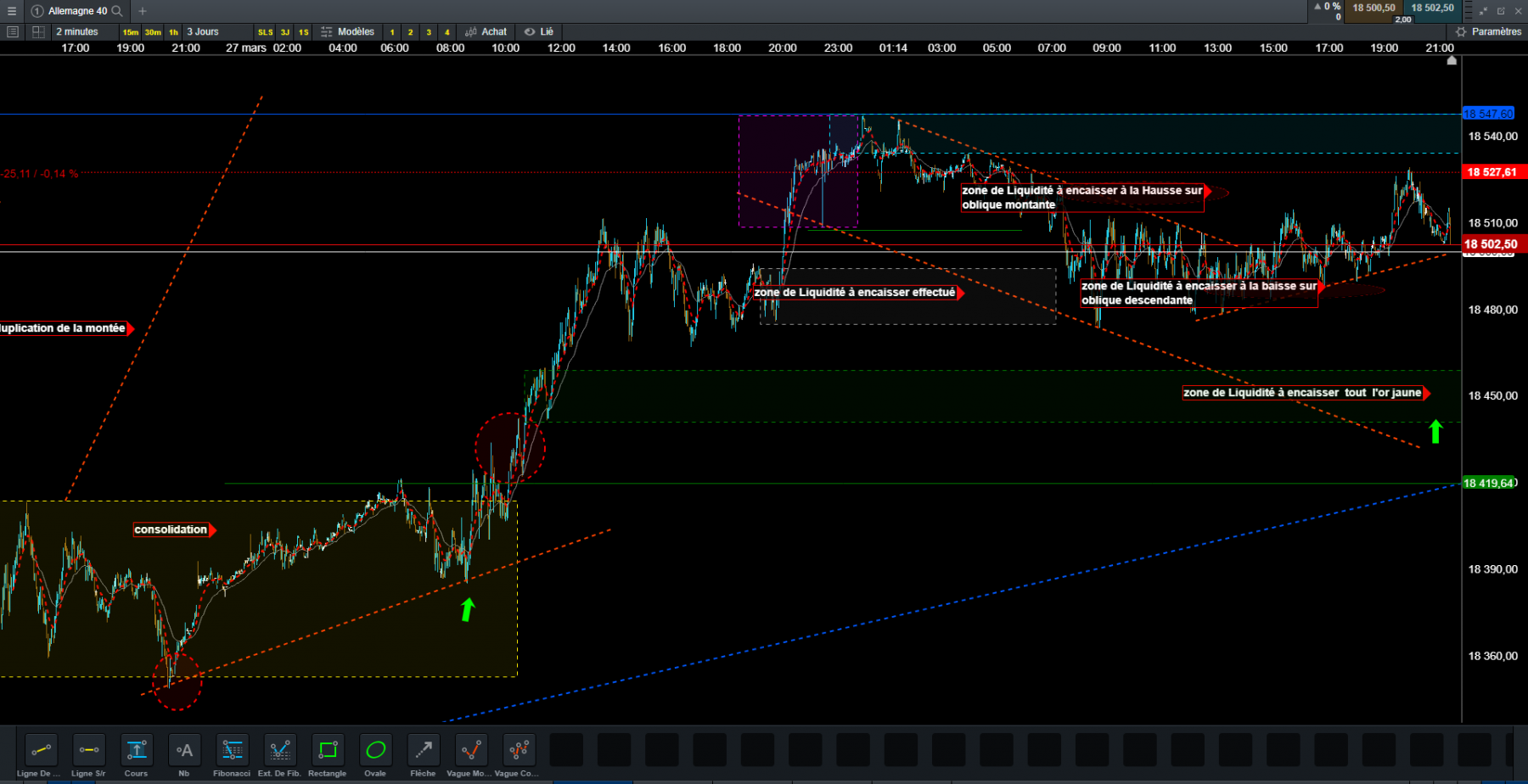Open the hamburger main menu
Image resolution: width=1528 pixels, height=784 pixels.
[x=12, y=11]
